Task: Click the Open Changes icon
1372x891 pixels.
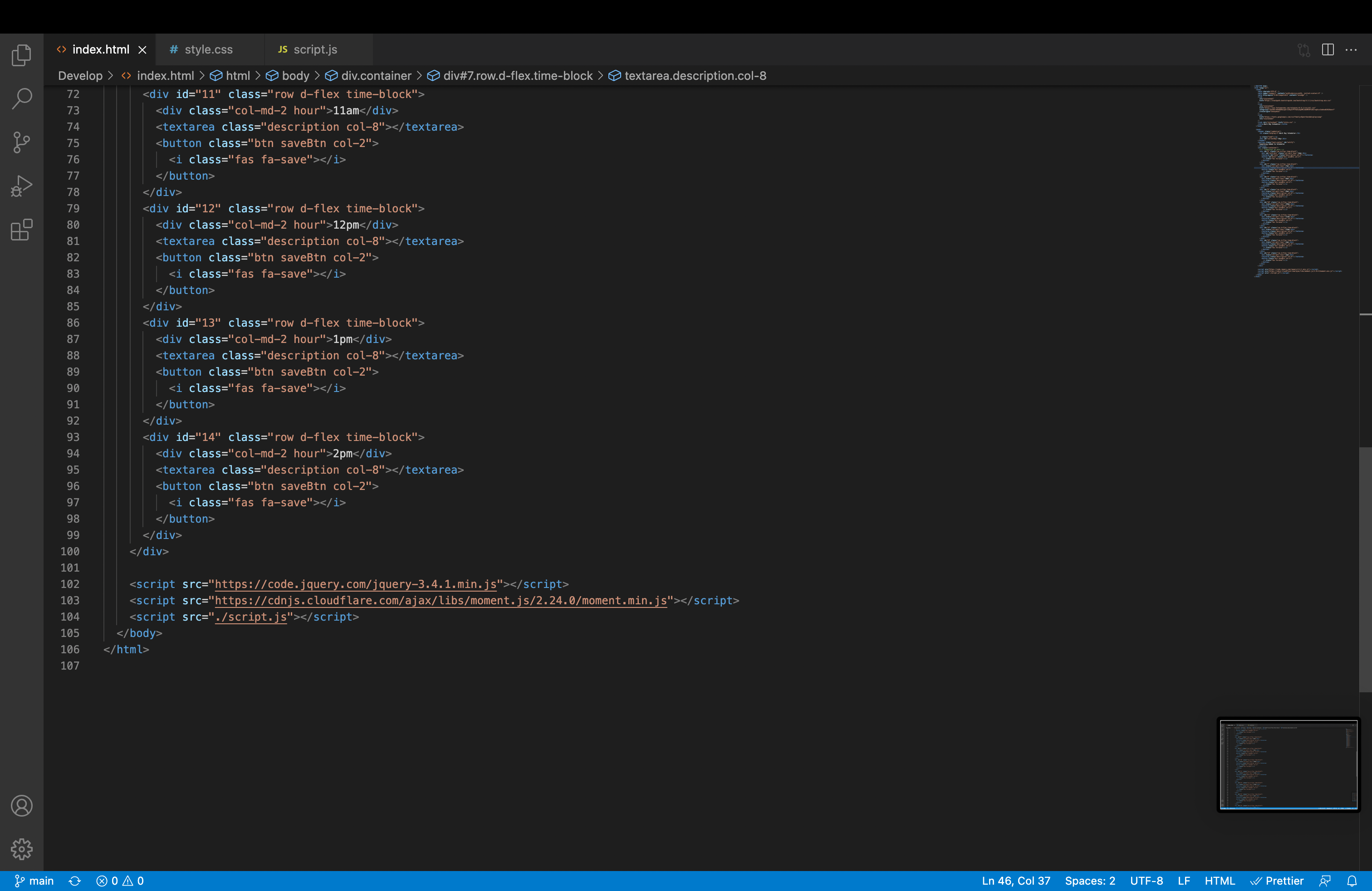Action: (1304, 49)
